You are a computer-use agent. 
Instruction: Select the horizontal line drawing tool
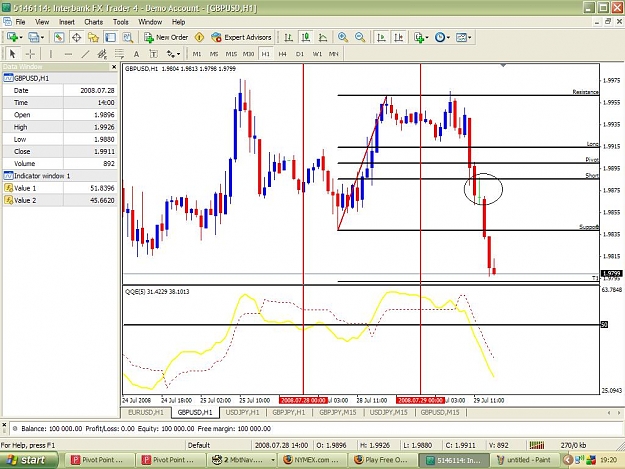click(x=68, y=54)
